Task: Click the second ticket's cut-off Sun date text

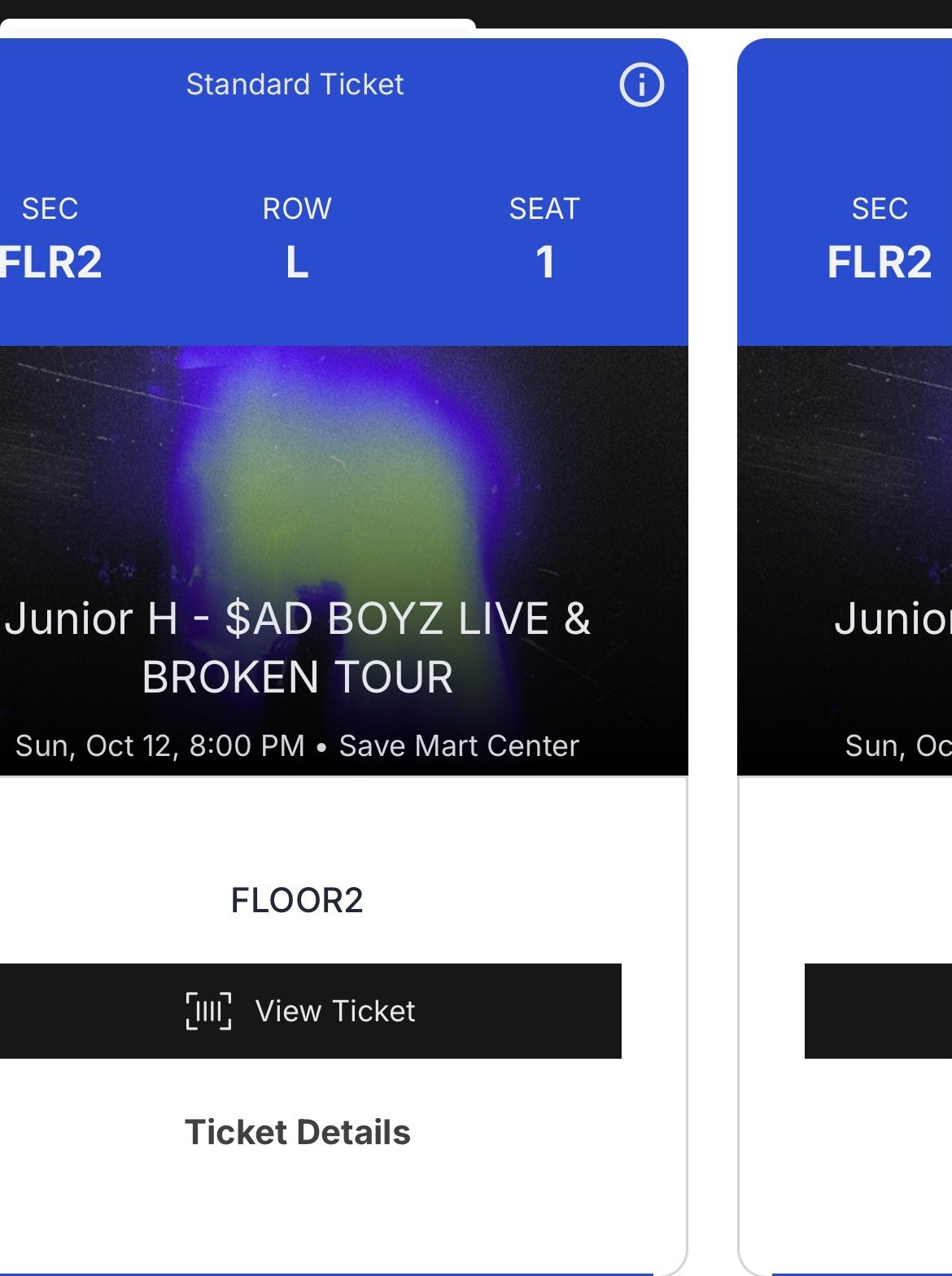Action: (897, 745)
